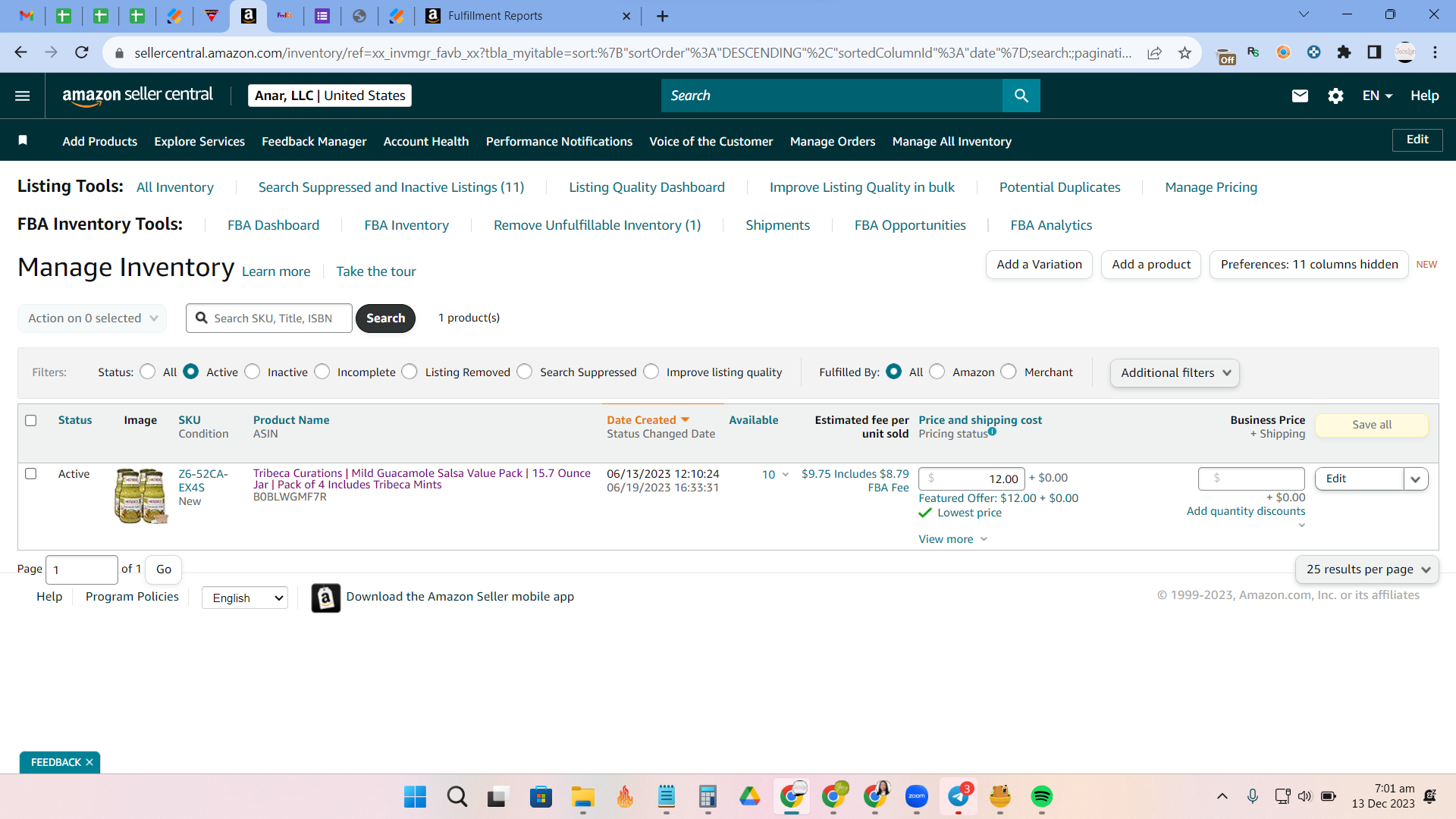
Task: Open Google Drive from the taskbar
Action: [x=750, y=796]
